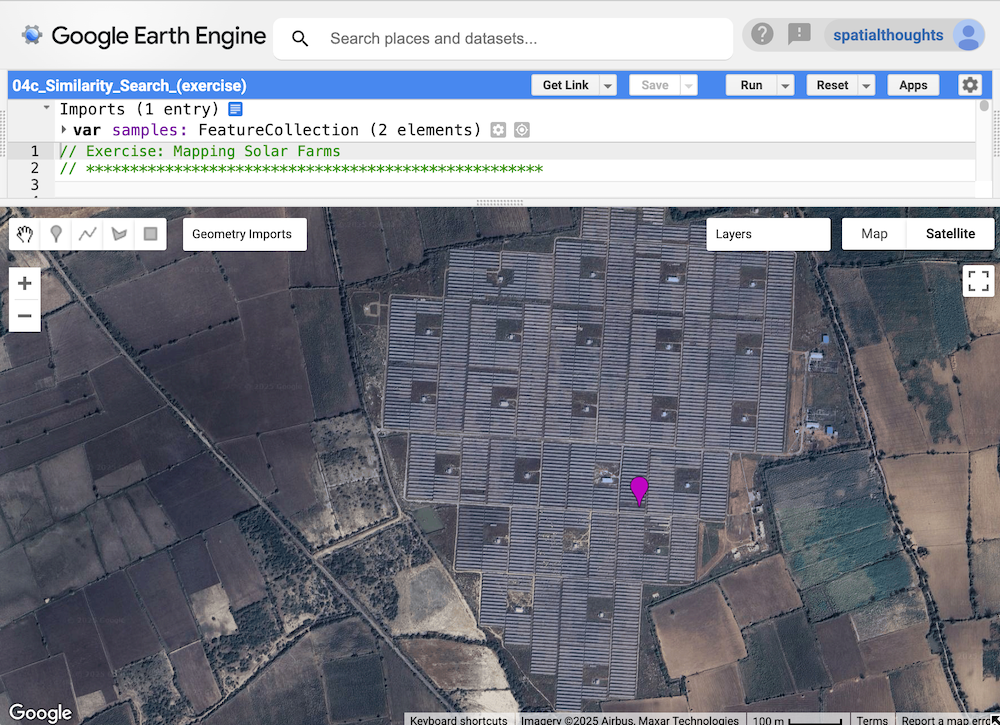Select the draw polygon shape tool

pos(119,234)
